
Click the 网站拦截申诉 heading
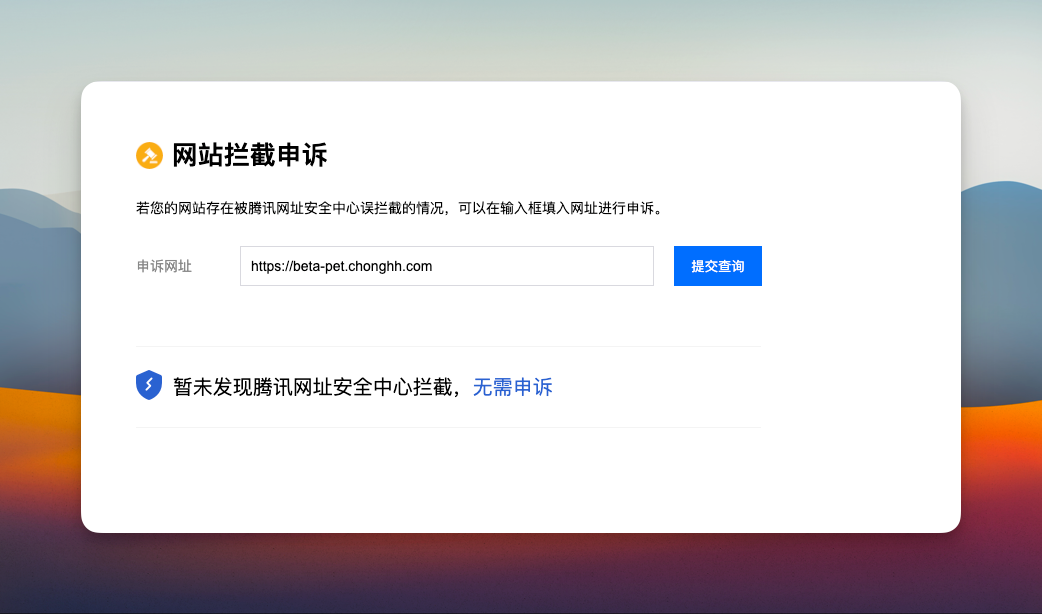point(250,155)
